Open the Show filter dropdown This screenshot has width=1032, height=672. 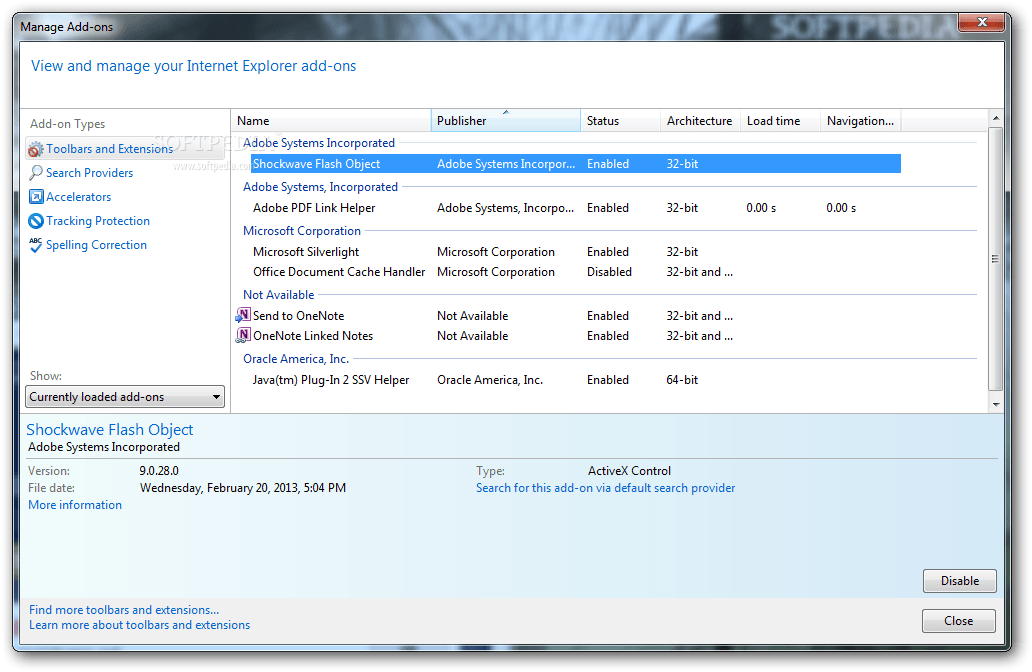(216, 396)
